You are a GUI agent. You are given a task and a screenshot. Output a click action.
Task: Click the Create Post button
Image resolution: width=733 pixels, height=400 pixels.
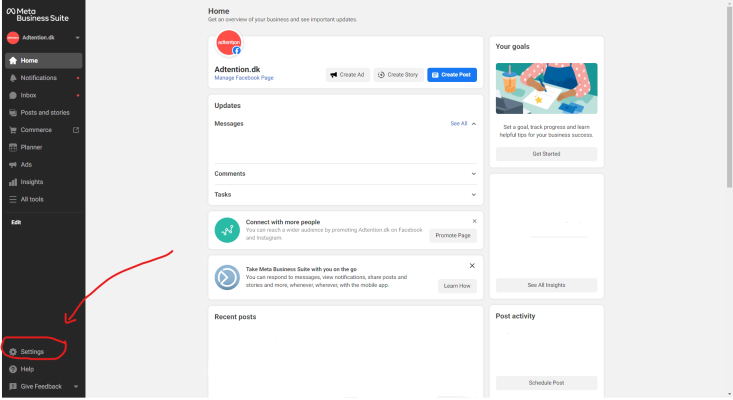[452, 75]
